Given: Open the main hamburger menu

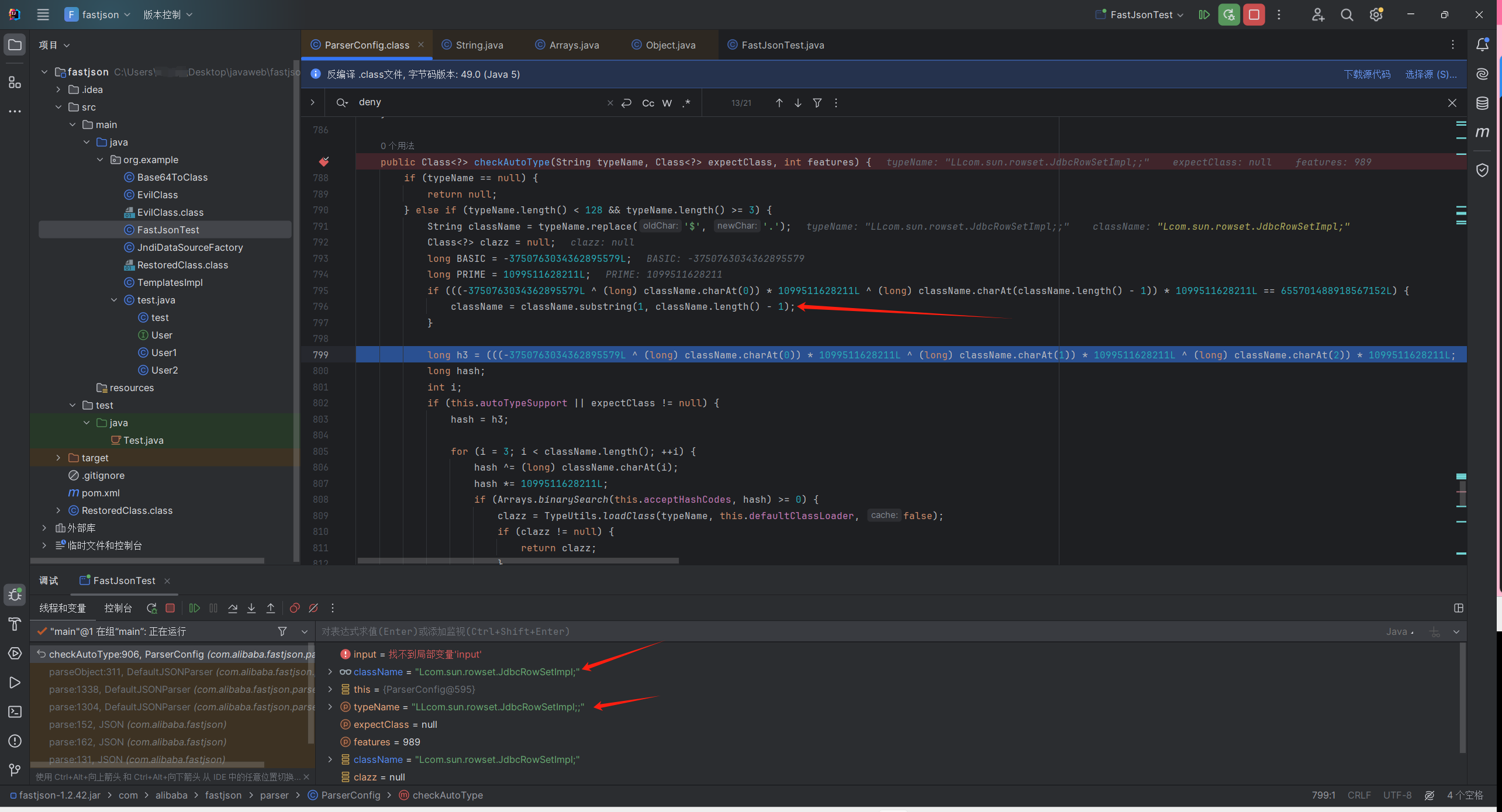Looking at the screenshot, I should (43, 15).
